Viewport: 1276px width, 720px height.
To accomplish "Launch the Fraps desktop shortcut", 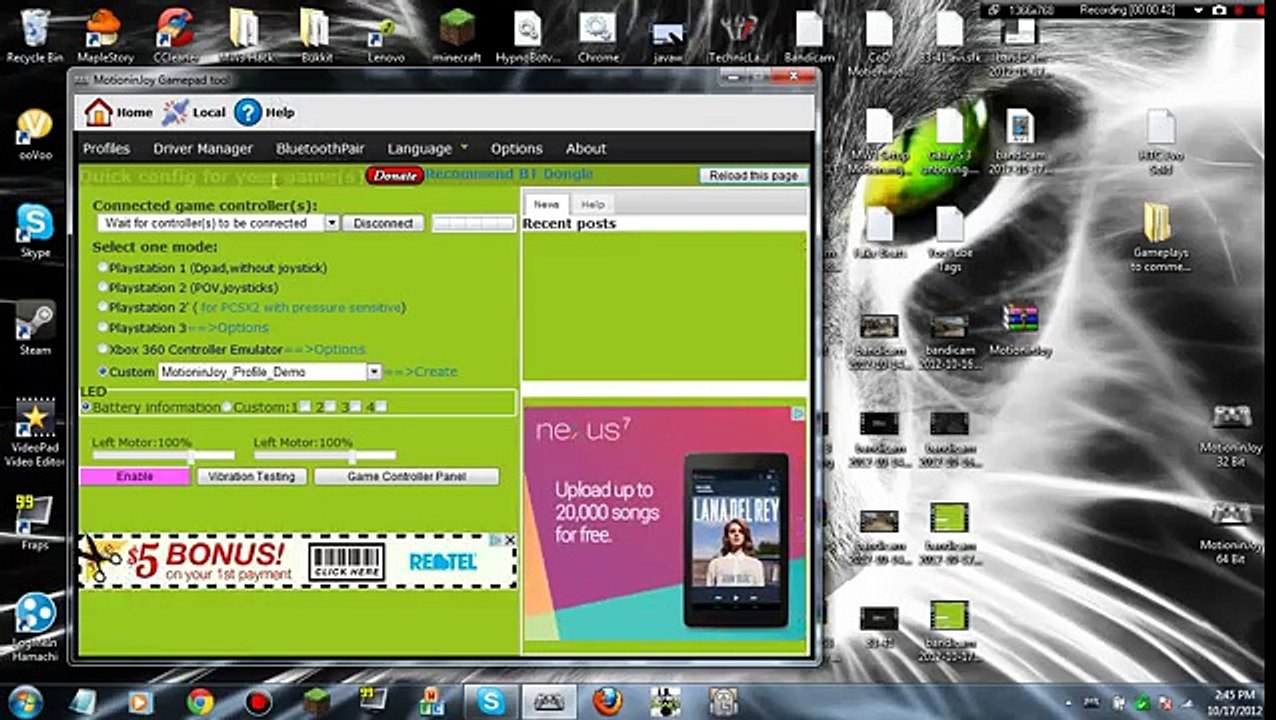I will [35, 522].
